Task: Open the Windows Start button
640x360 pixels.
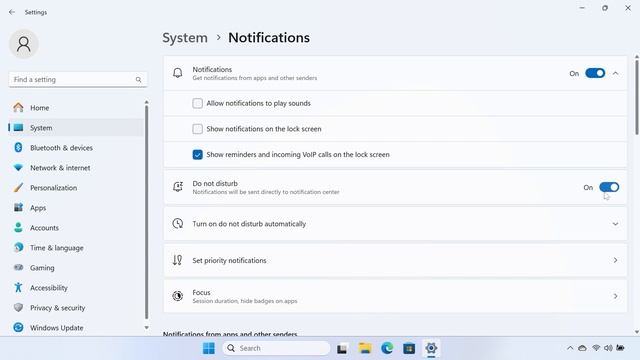Action: (x=209, y=348)
